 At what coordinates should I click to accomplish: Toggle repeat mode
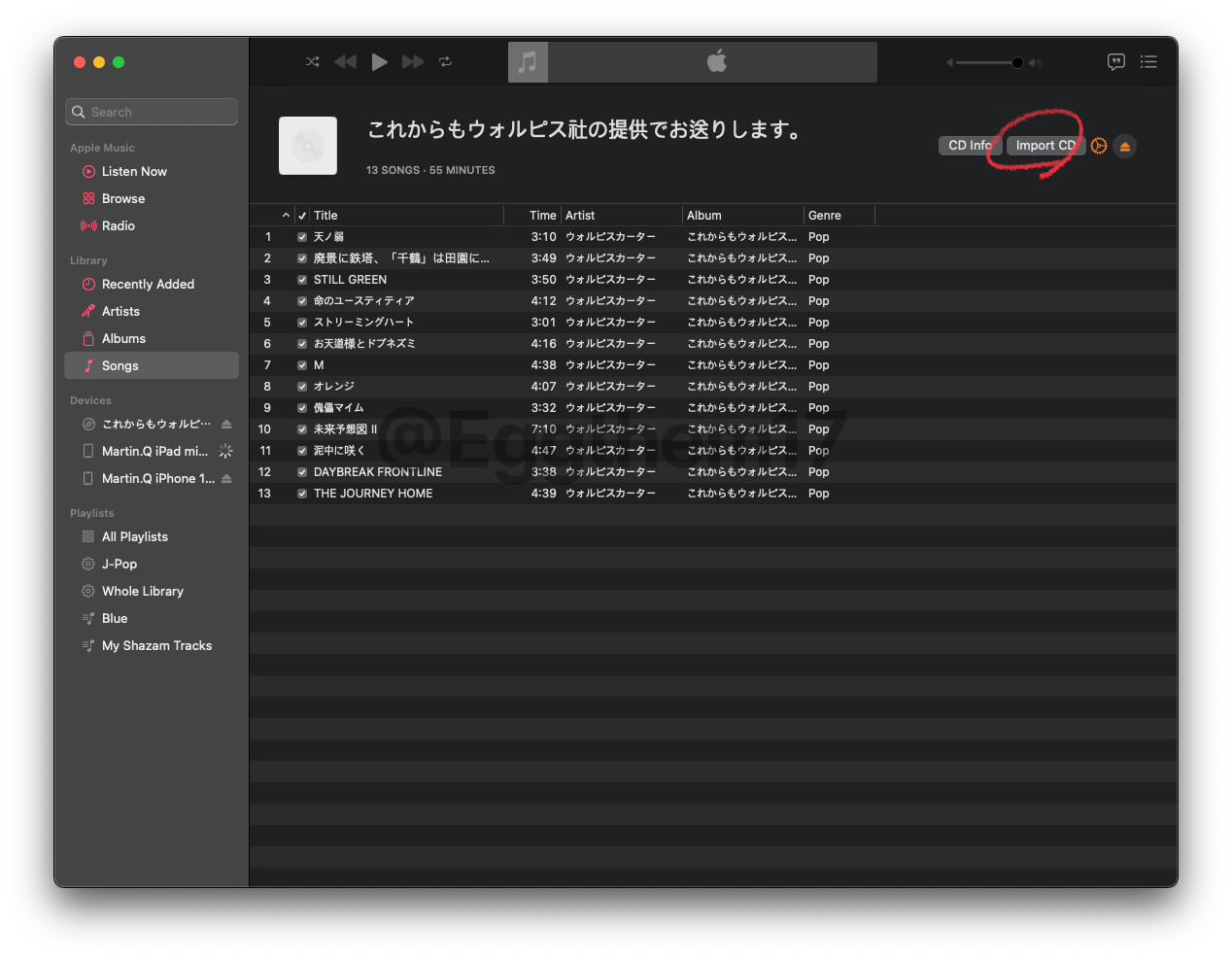(x=445, y=61)
